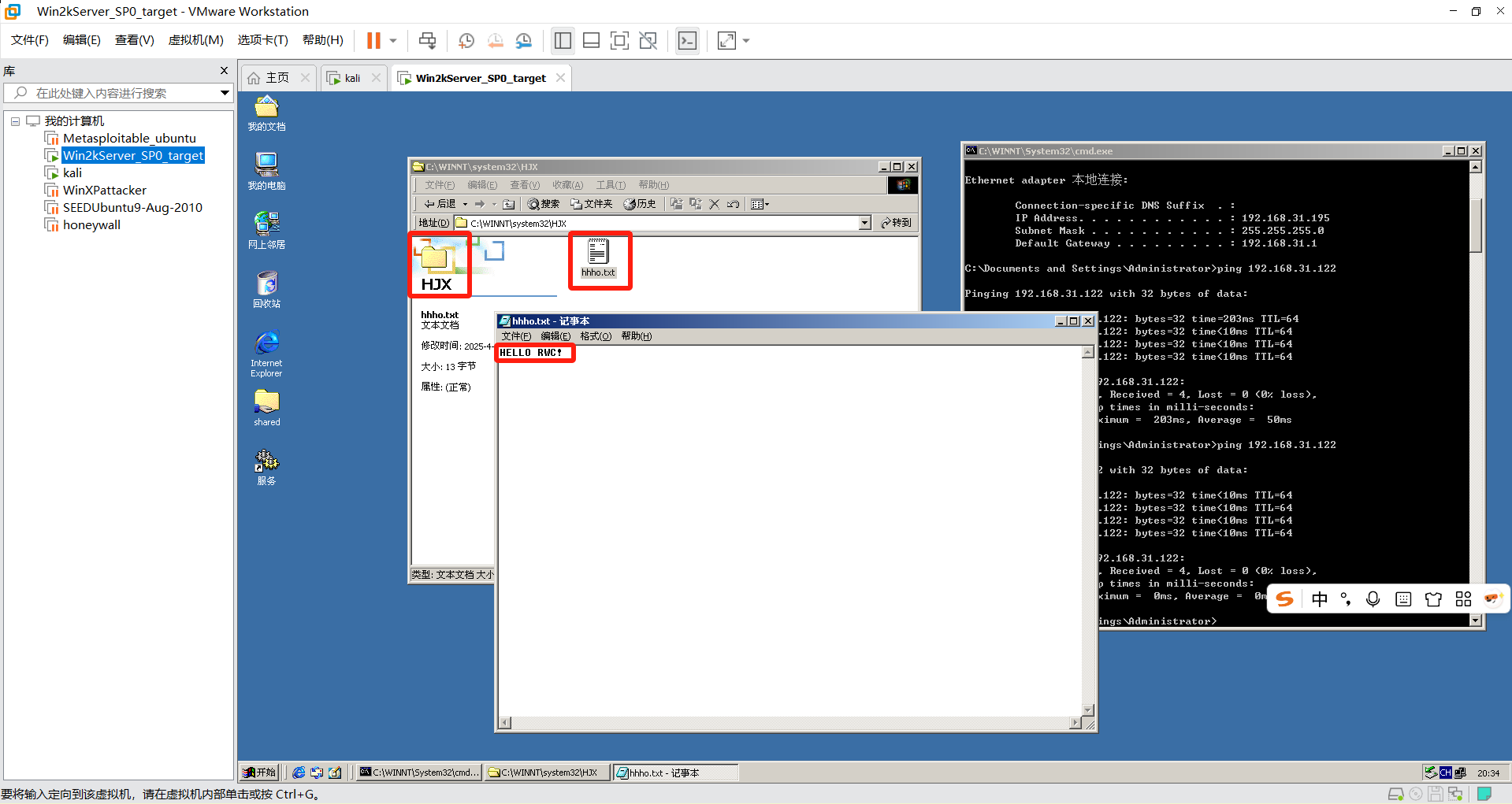
Task: Open the VMware 选项卡(T) menu
Action: (x=262, y=40)
